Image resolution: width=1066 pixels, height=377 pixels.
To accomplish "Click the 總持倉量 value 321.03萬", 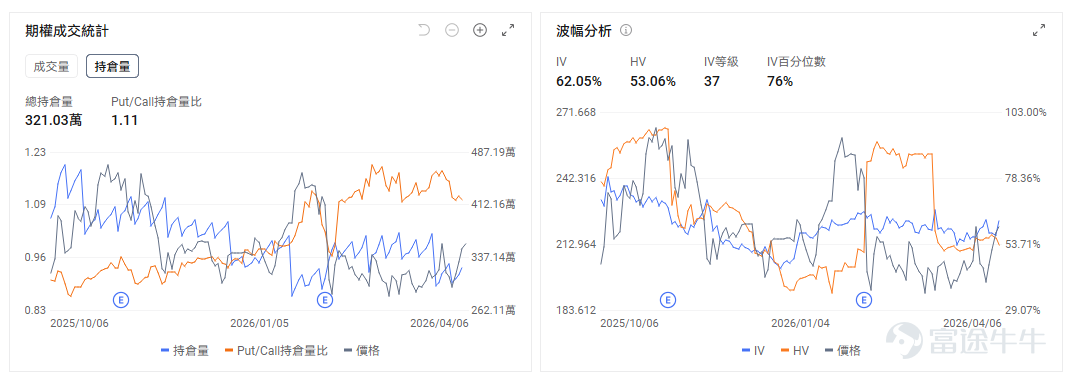I will (x=54, y=120).
